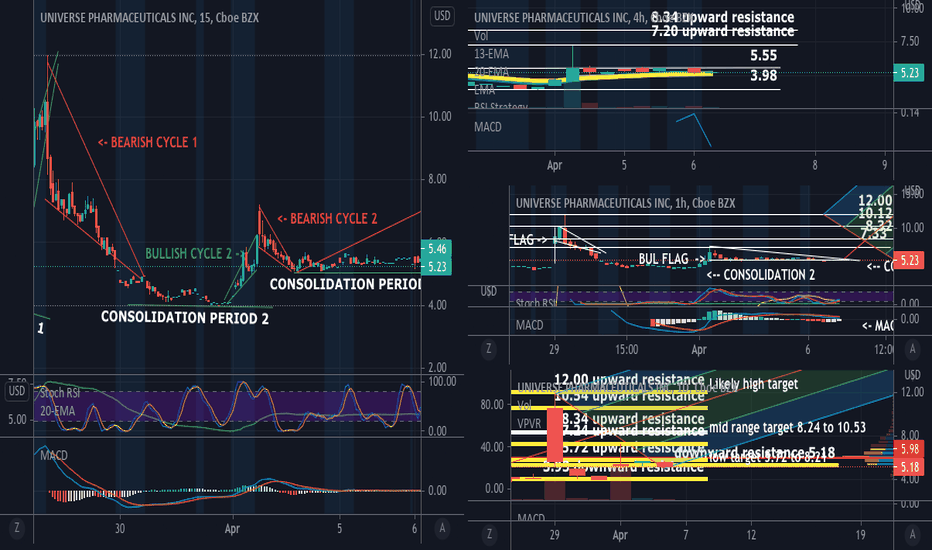Open the USD selector beside Stoch RSI pane
The width and height of the screenshot is (932, 550).
pyautogui.click(x=17, y=391)
